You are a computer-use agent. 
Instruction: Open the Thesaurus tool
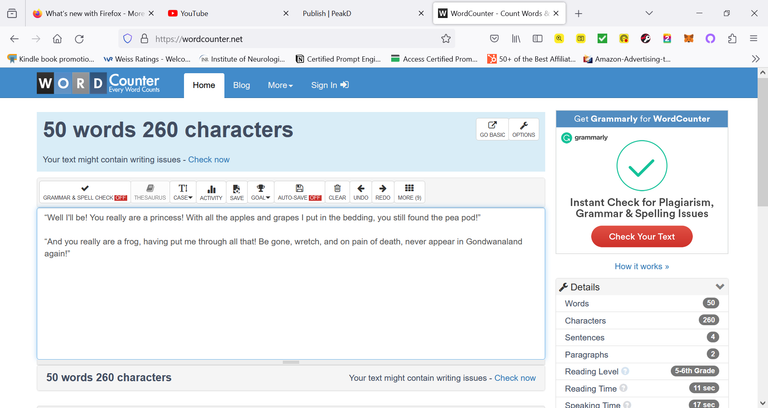coord(150,192)
